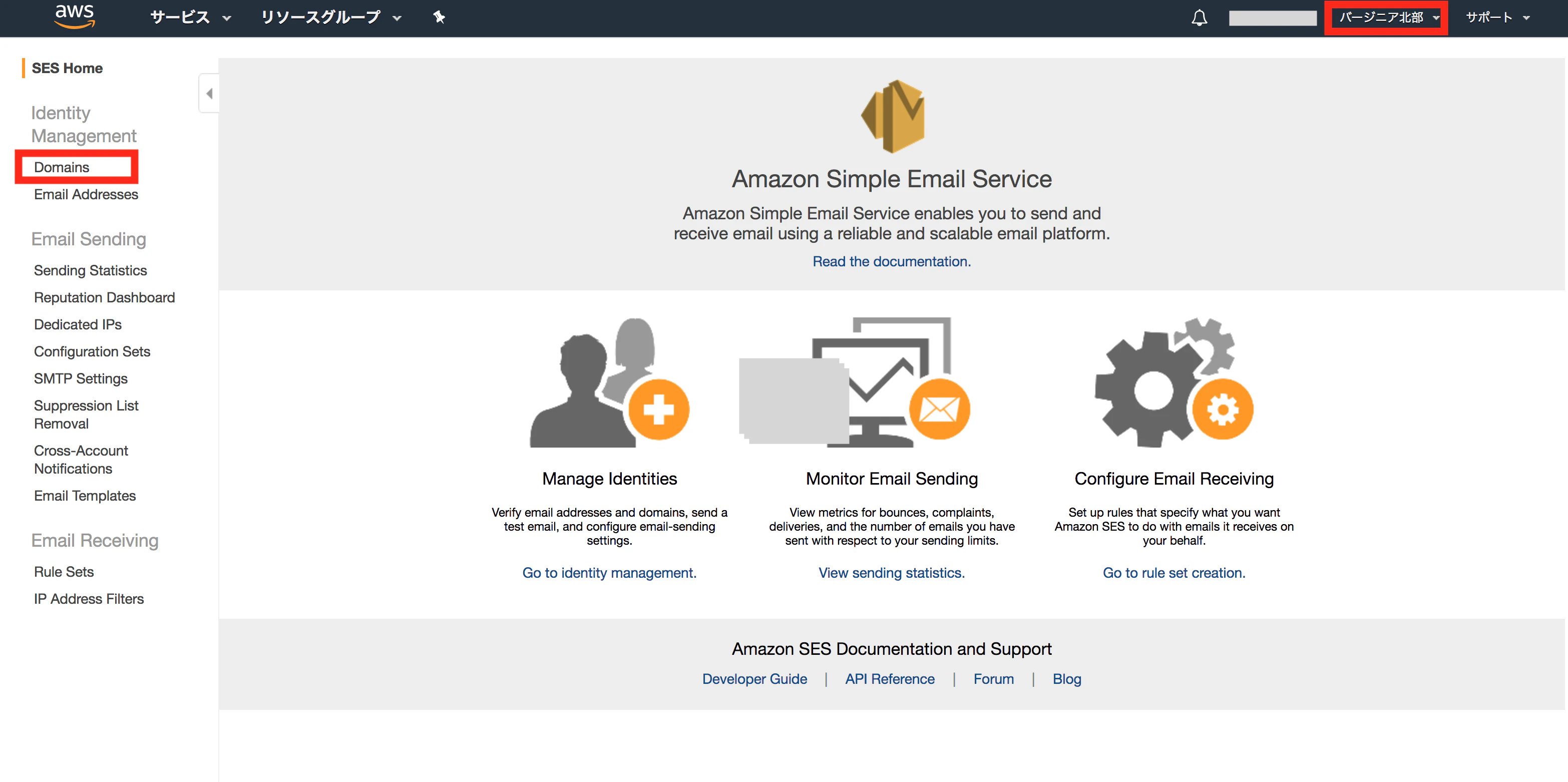The height and width of the screenshot is (782, 1568).
Task: Open Rule Sets
Action: [x=63, y=571]
